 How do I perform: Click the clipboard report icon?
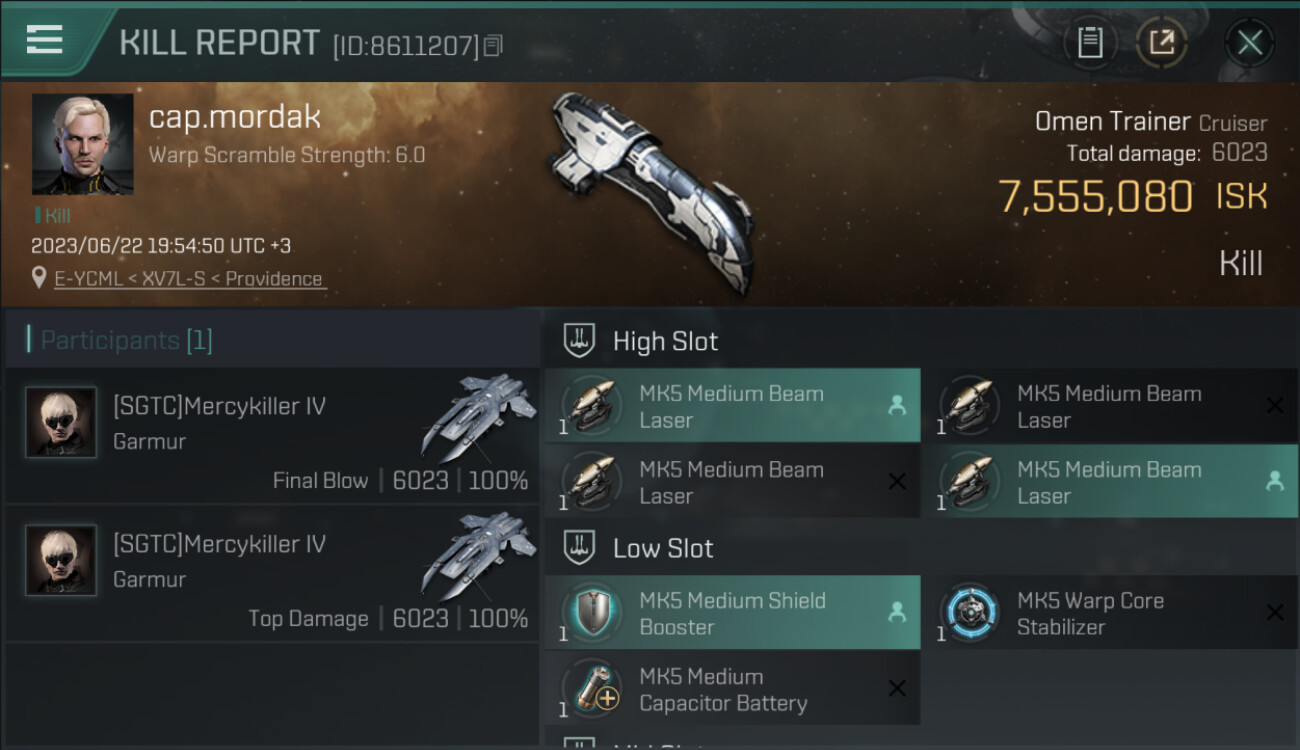click(1090, 43)
